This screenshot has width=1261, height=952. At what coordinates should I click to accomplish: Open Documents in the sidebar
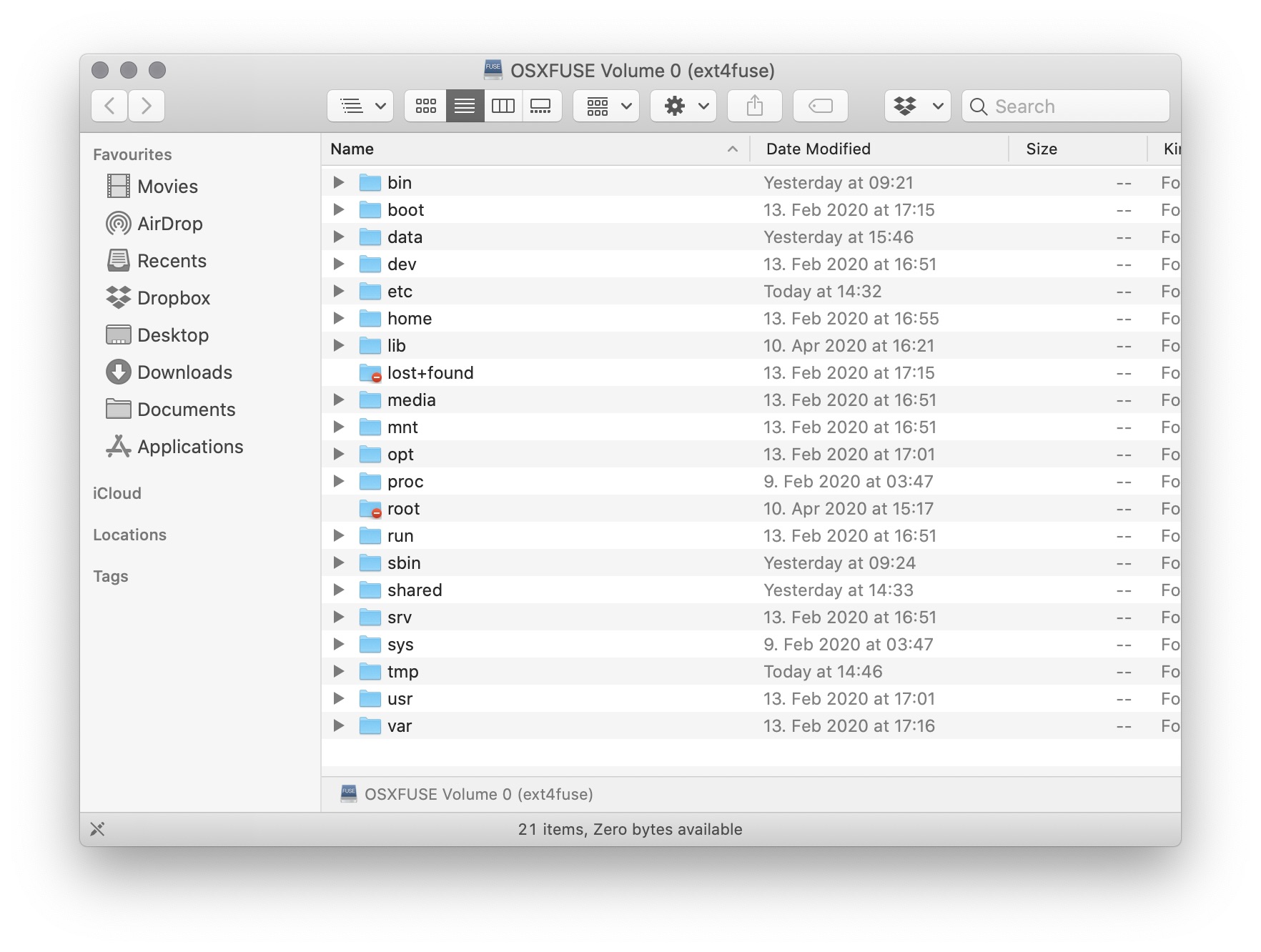[171, 410]
